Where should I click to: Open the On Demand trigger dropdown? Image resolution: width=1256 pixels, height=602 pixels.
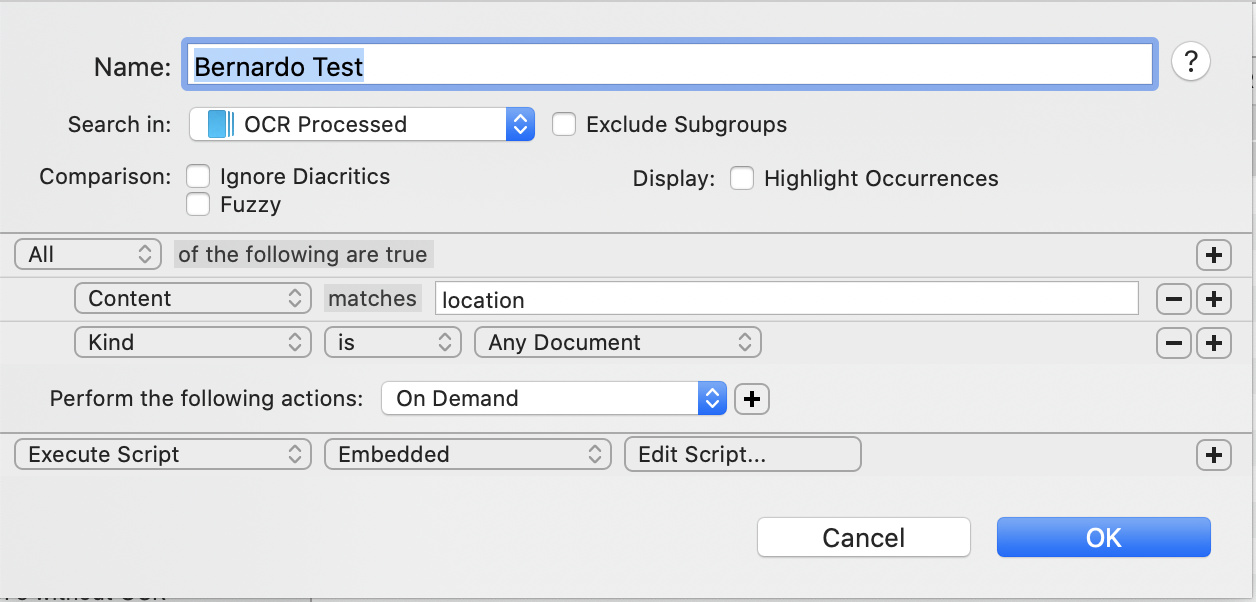552,399
